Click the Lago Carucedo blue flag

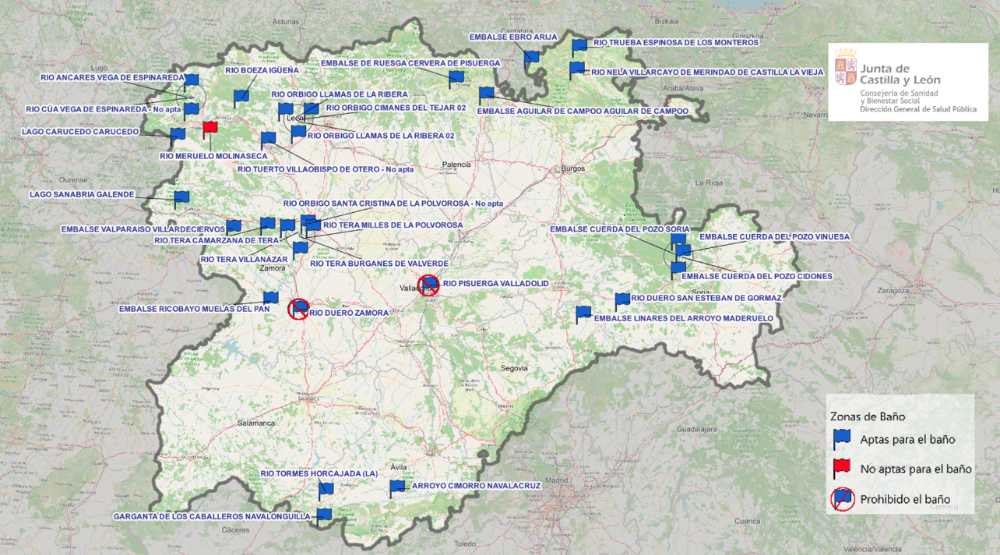pos(177,137)
